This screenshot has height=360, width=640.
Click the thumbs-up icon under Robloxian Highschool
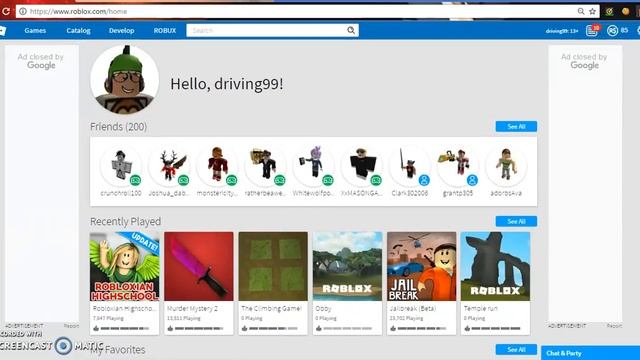[x=96, y=328]
